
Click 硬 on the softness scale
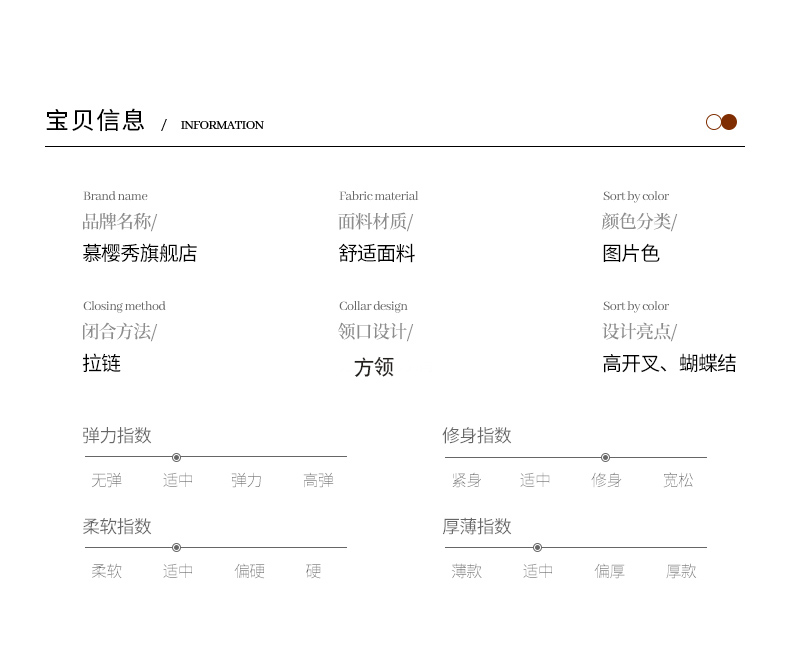coord(313,571)
